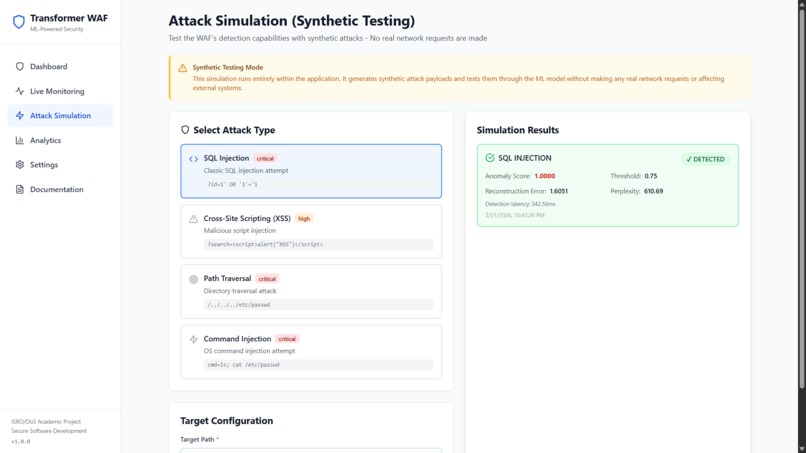Click the Settings gear icon
The height and width of the screenshot is (453, 806).
coord(20,165)
